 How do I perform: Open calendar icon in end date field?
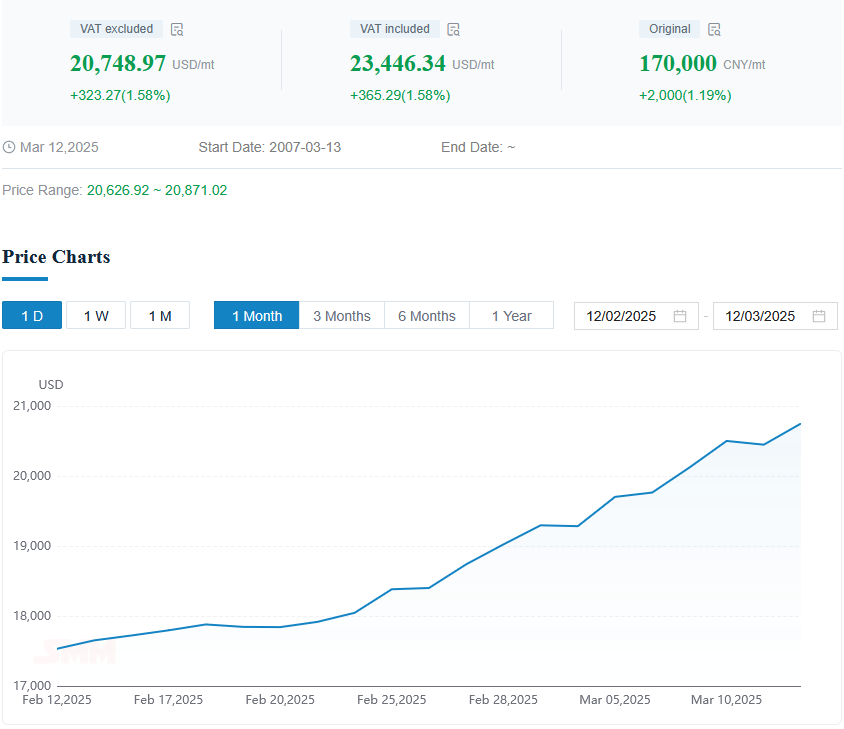pos(819,316)
